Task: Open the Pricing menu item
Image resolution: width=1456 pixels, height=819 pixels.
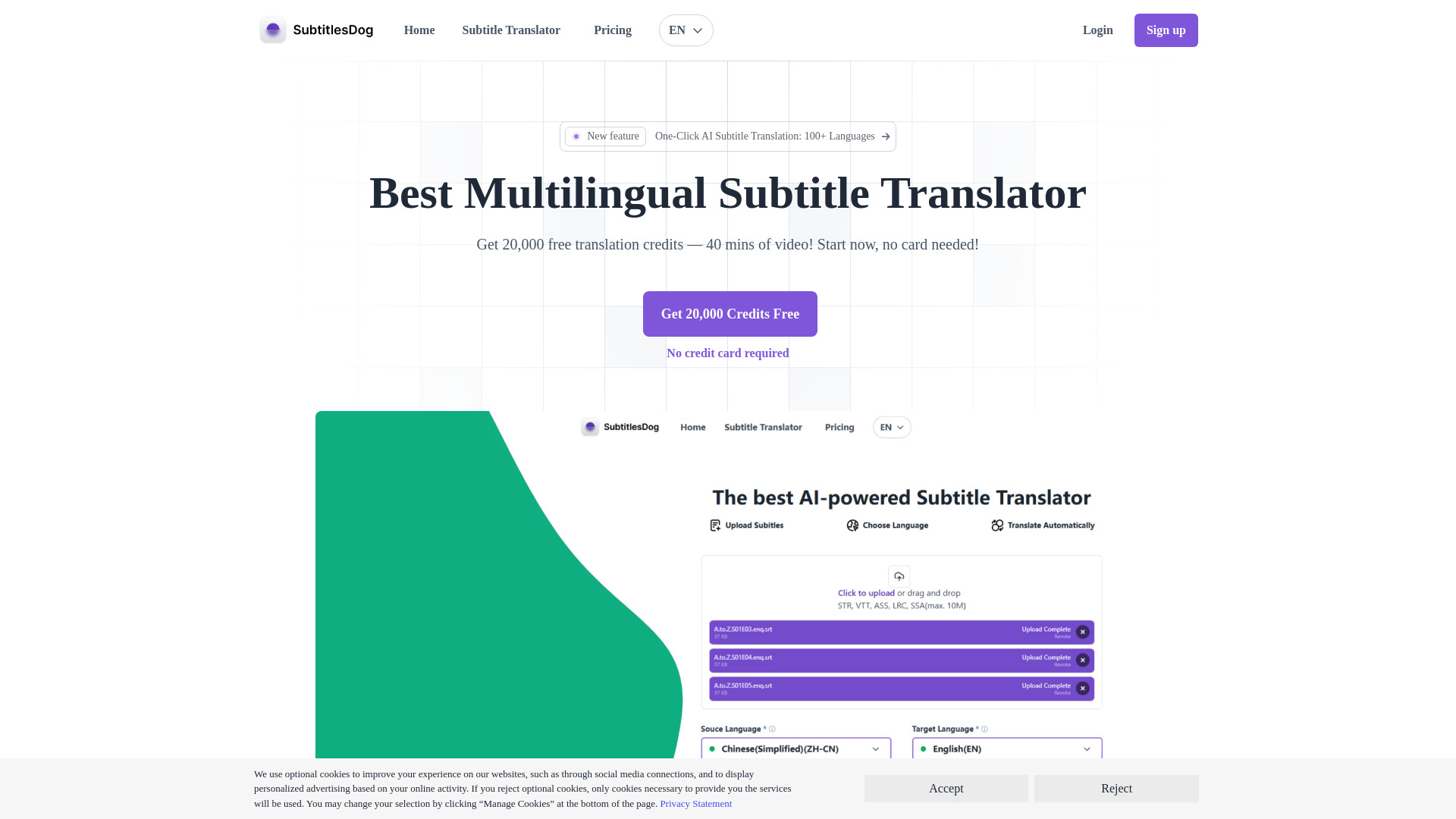Action: [x=612, y=30]
